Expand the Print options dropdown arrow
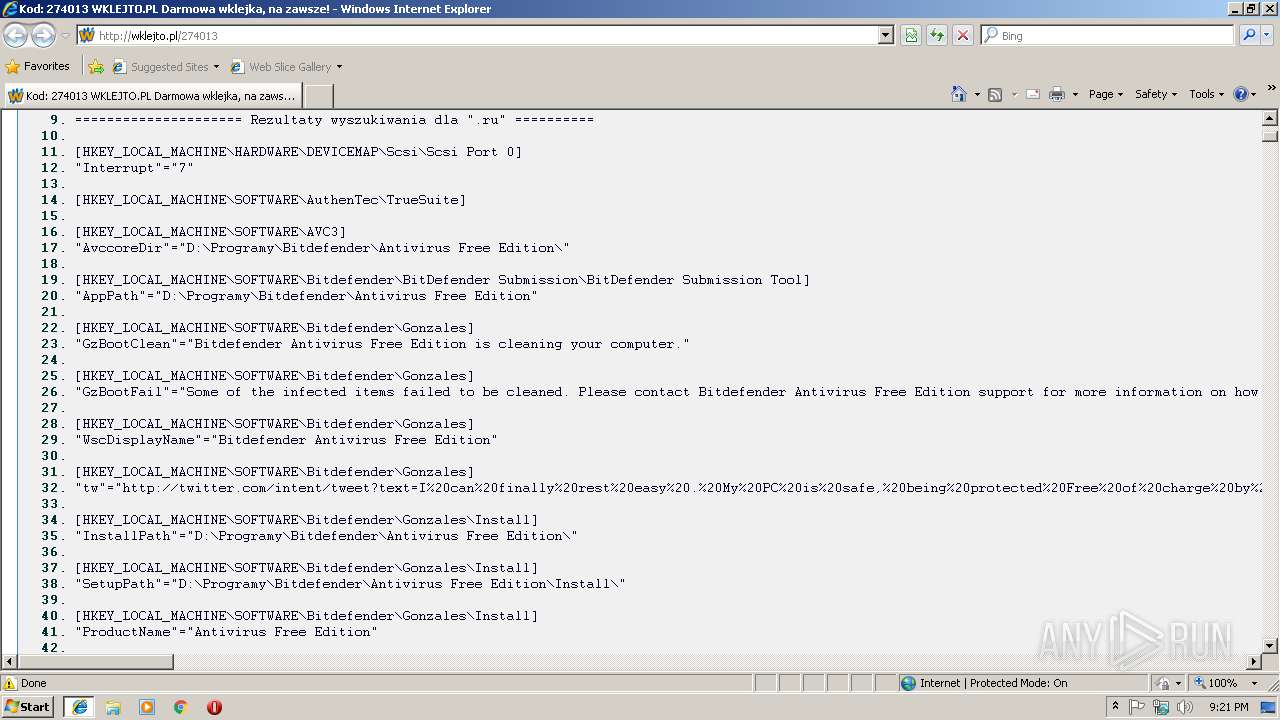Viewport: 1280px width, 720px height. [1075, 94]
